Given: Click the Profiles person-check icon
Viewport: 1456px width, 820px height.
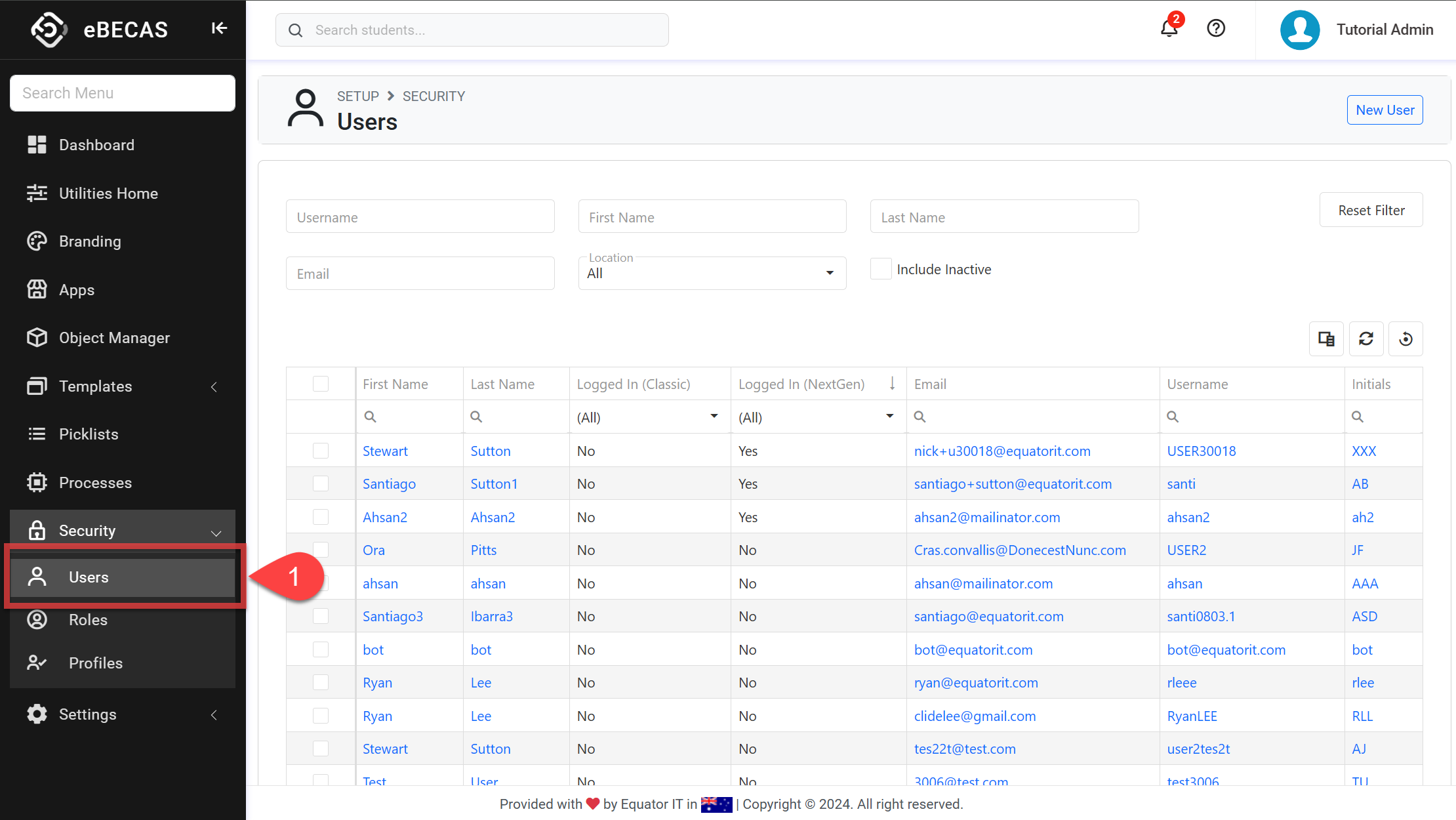Looking at the screenshot, I should point(37,663).
